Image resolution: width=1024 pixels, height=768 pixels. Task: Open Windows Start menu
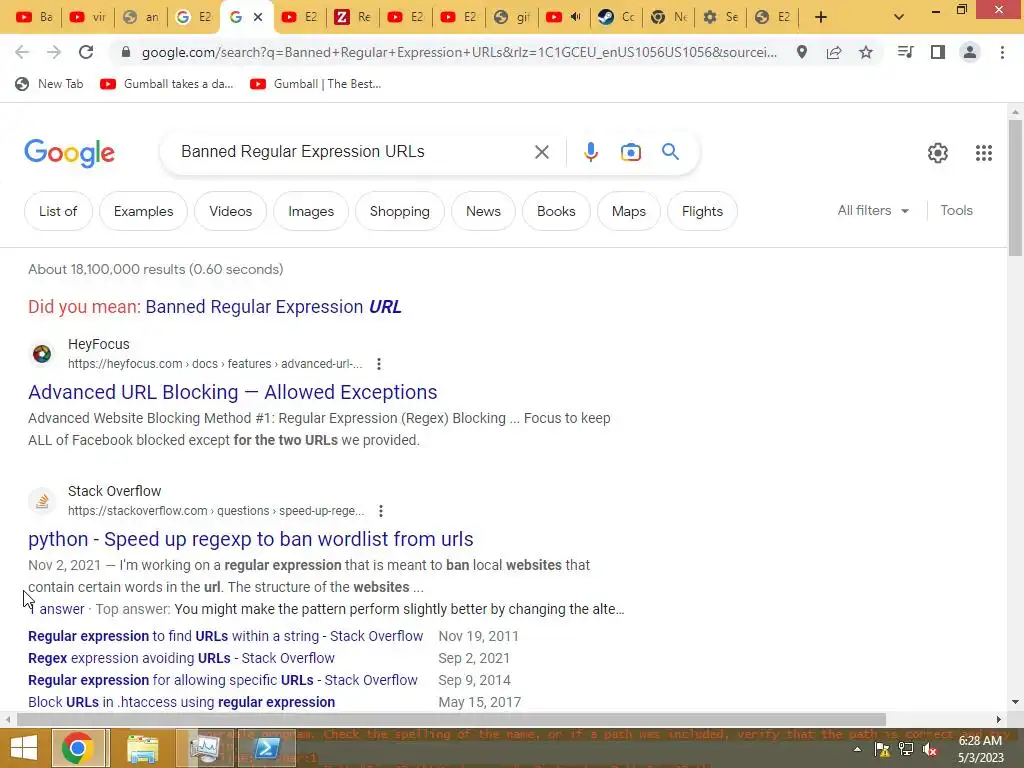[x=24, y=748]
